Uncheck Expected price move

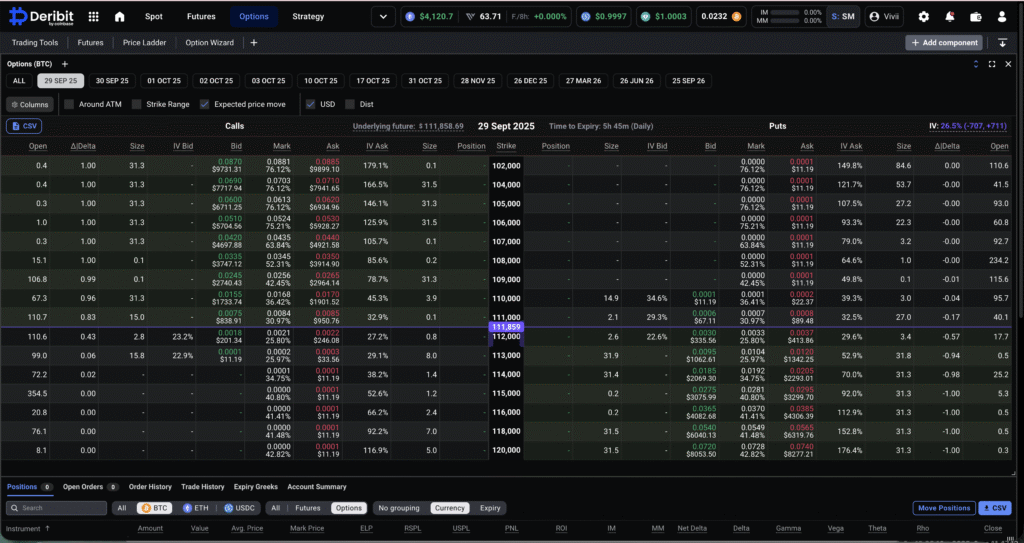tap(204, 104)
